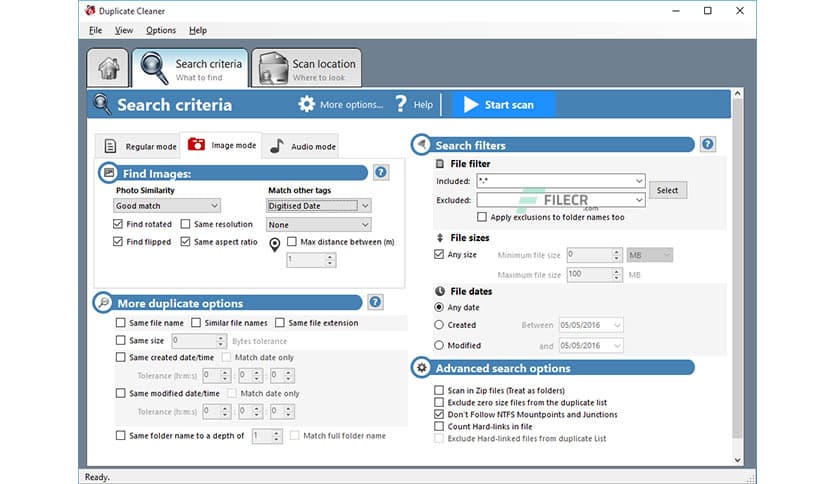Viewport: 836px width, 484px height.
Task: Click the Search filters funnel icon
Action: (421, 144)
